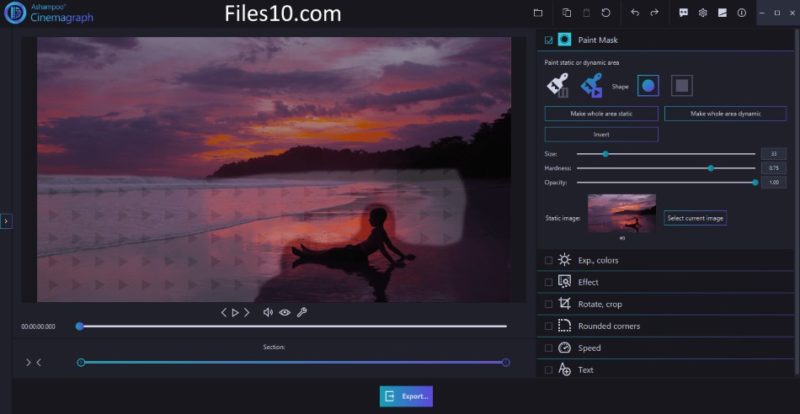Expand the Text section

[x=665, y=370]
